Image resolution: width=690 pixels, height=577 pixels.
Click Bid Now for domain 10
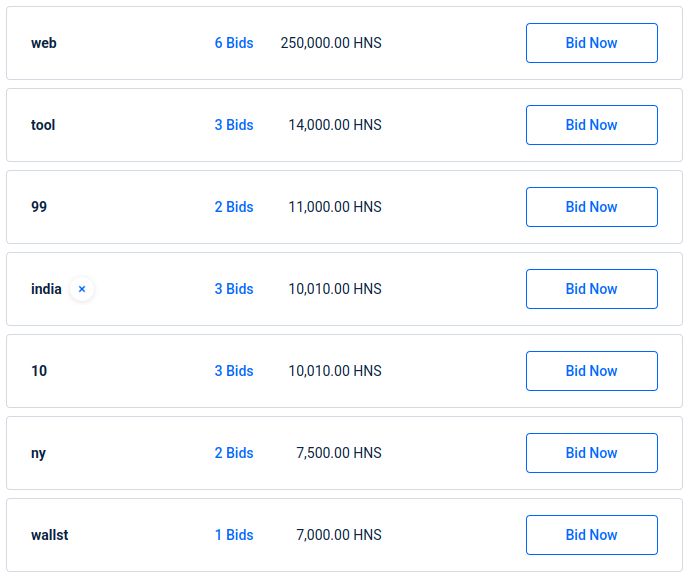(x=591, y=371)
